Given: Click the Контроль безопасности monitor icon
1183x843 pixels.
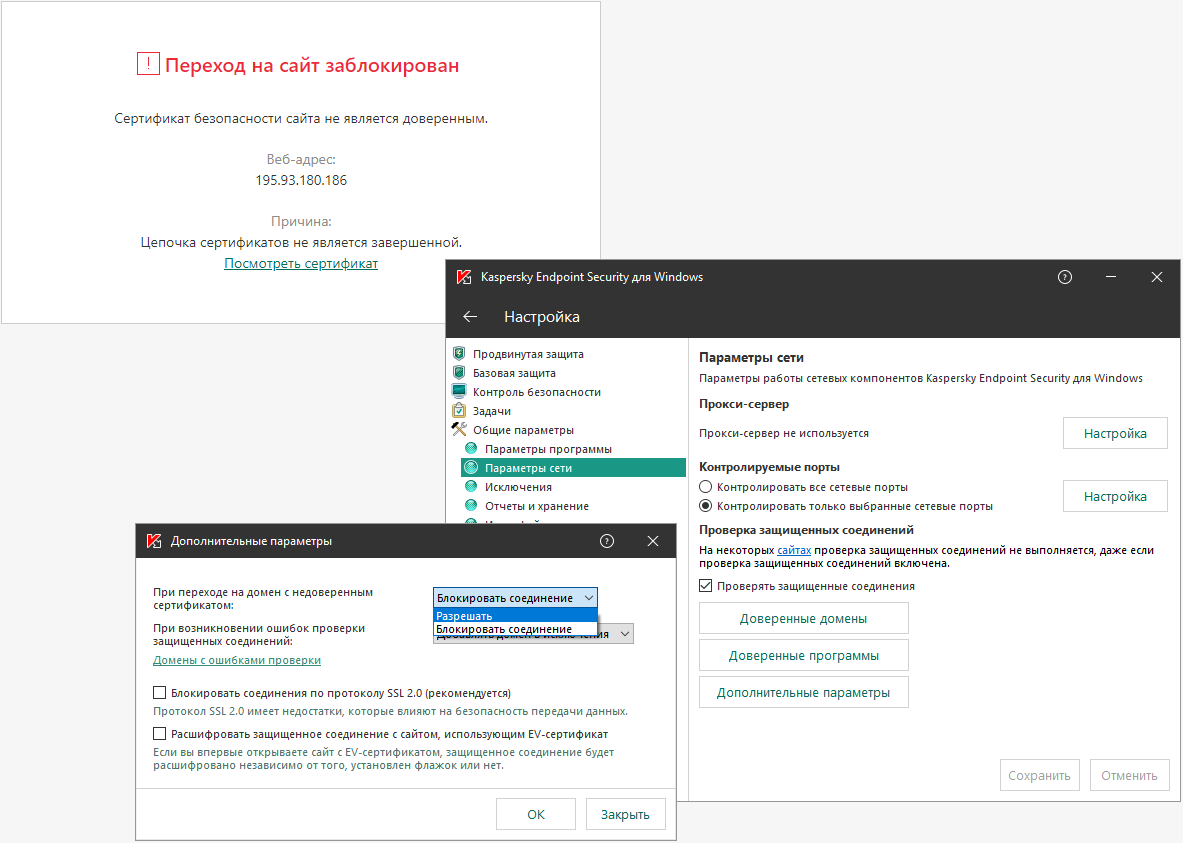Looking at the screenshot, I should [459, 391].
